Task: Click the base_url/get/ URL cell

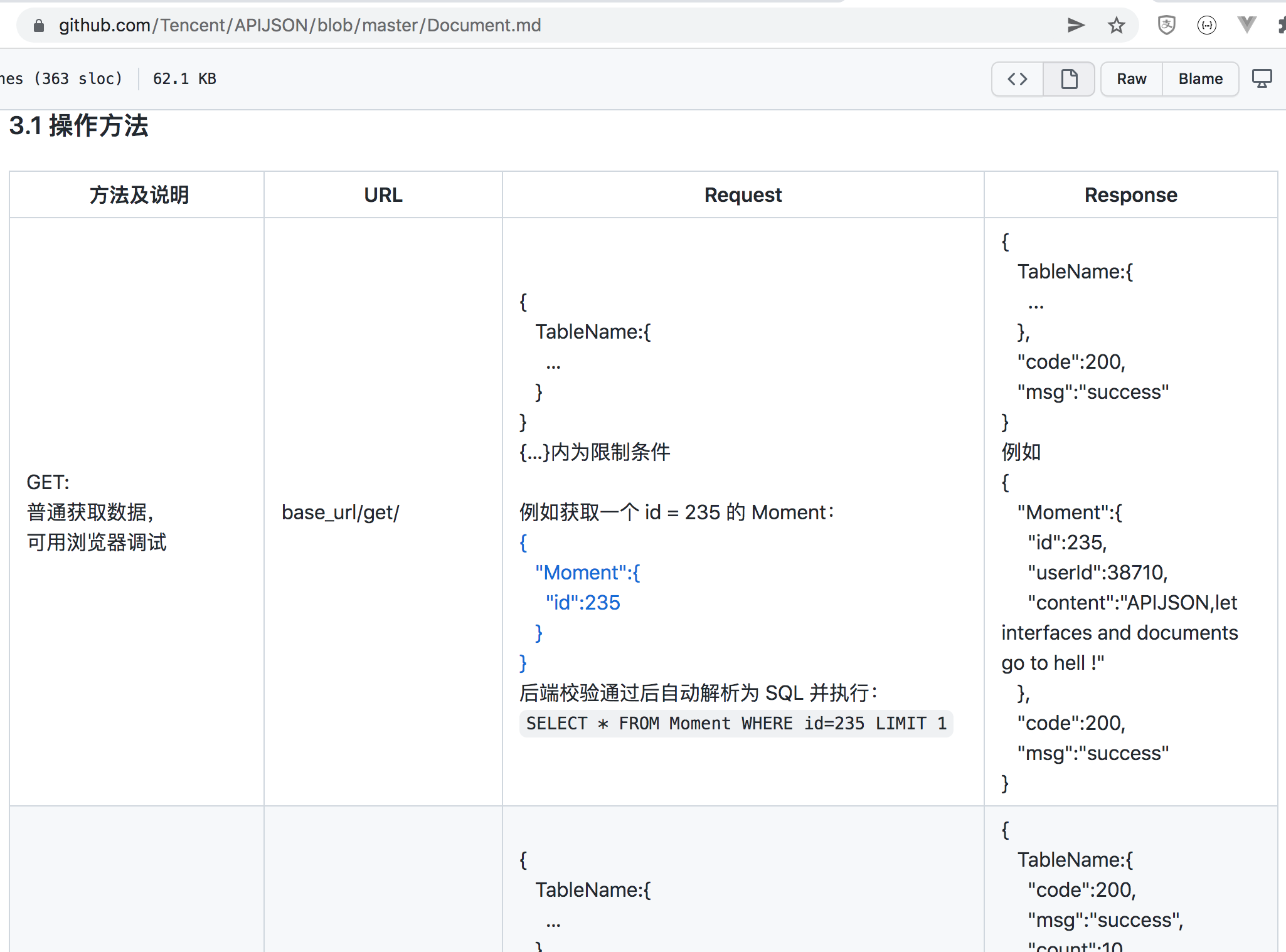Action: (340, 512)
